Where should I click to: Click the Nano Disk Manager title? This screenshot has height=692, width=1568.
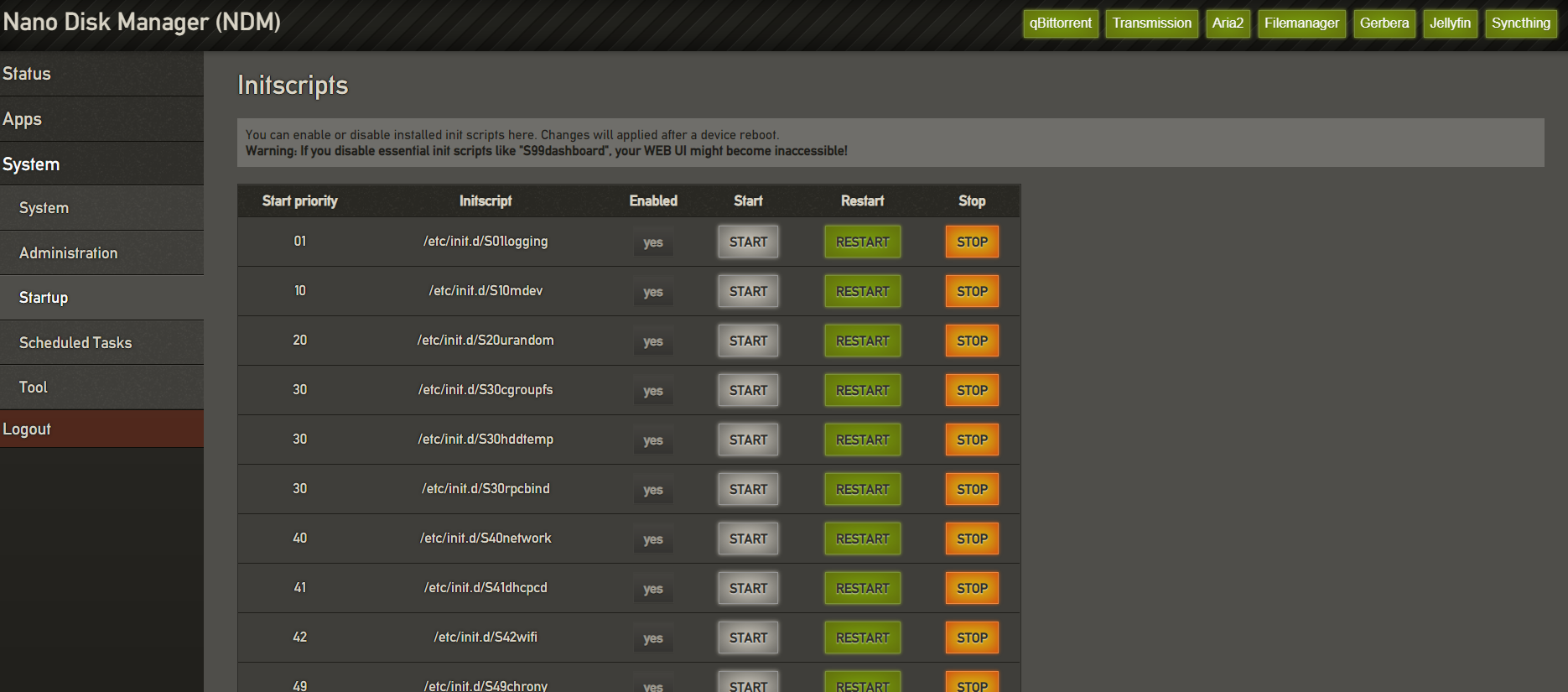pyautogui.click(x=142, y=22)
